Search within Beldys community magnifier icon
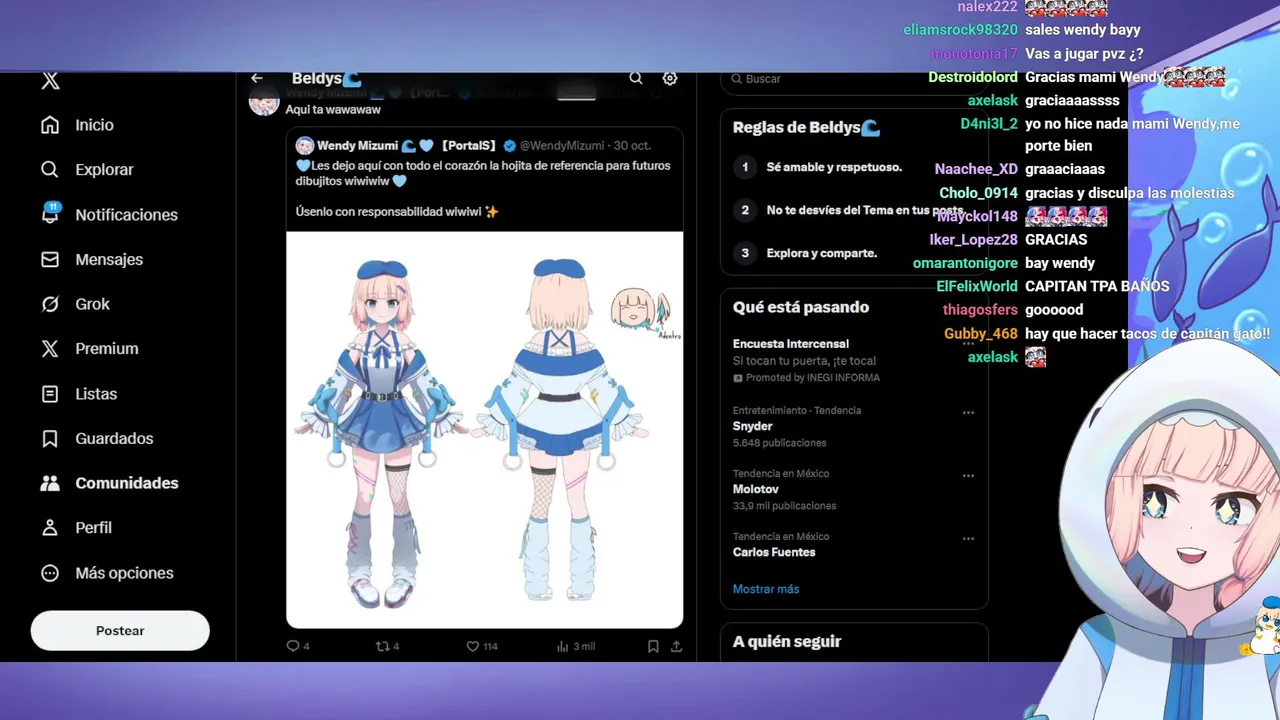This screenshot has width=1280, height=720. pos(636,78)
